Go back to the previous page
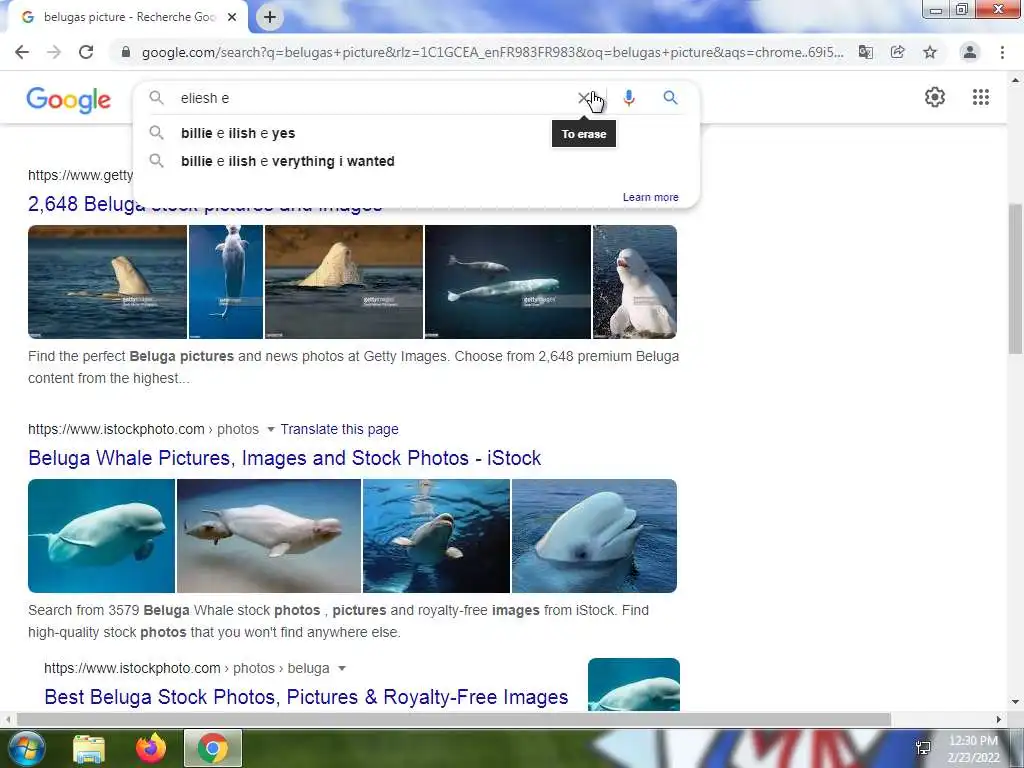Image resolution: width=1024 pixels, height=768 pixels. [22, 52]
